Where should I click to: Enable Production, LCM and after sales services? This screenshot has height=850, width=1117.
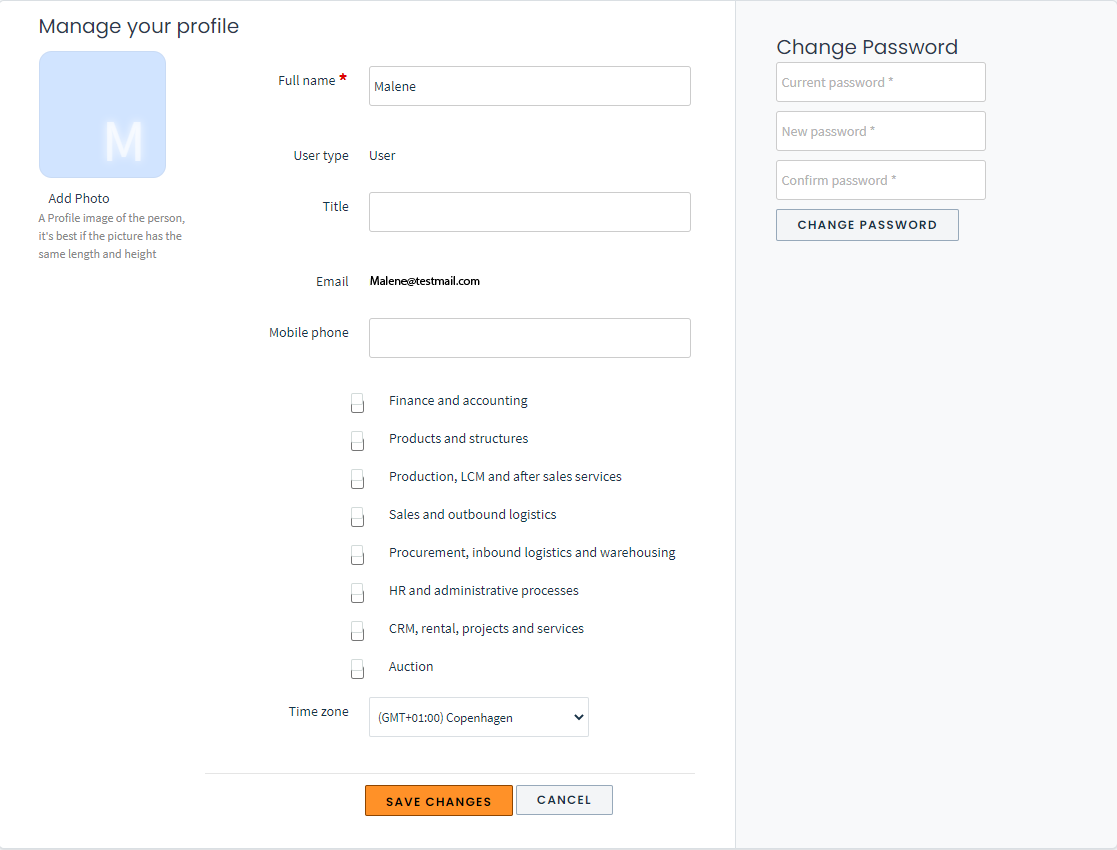point(357,479)
